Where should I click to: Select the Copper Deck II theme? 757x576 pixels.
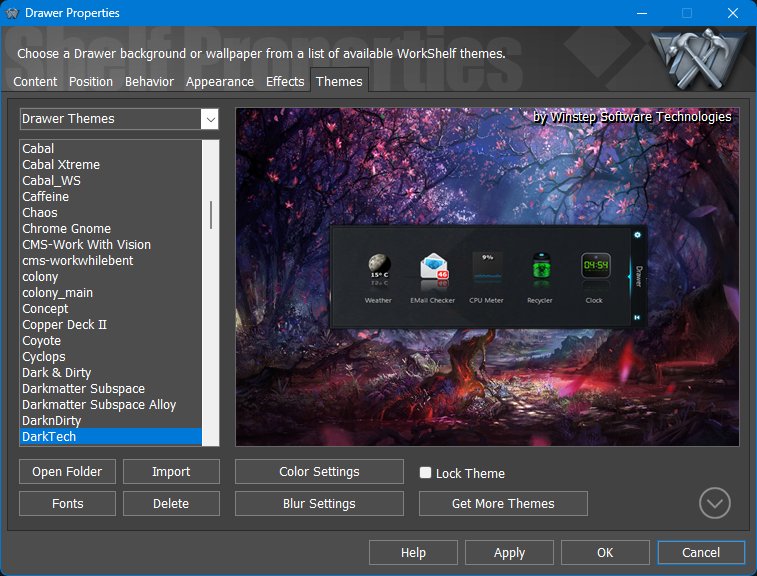tap(111, 324)
